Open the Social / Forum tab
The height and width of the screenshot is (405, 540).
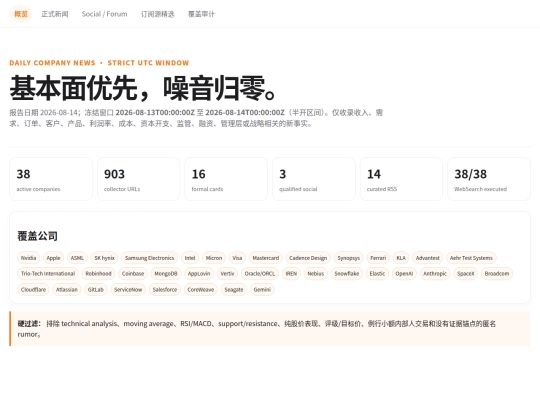click(104, 14)
